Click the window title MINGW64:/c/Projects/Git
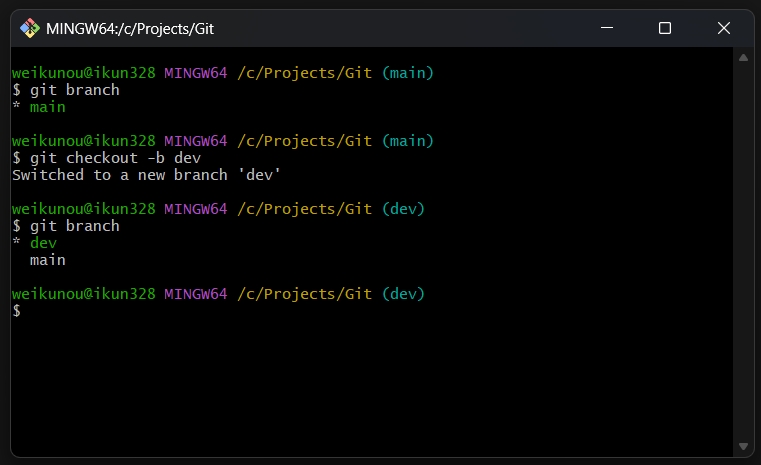 click(x=130, y=29)
